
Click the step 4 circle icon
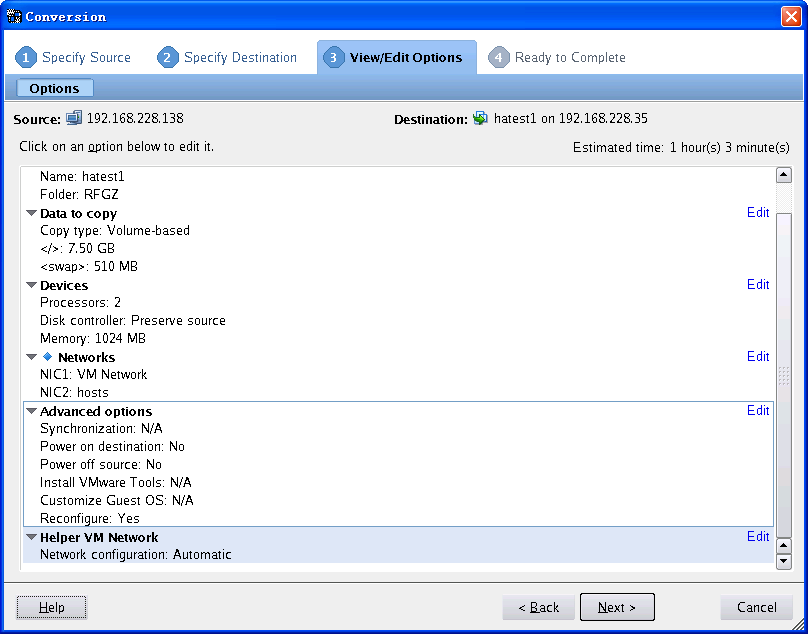499,58
